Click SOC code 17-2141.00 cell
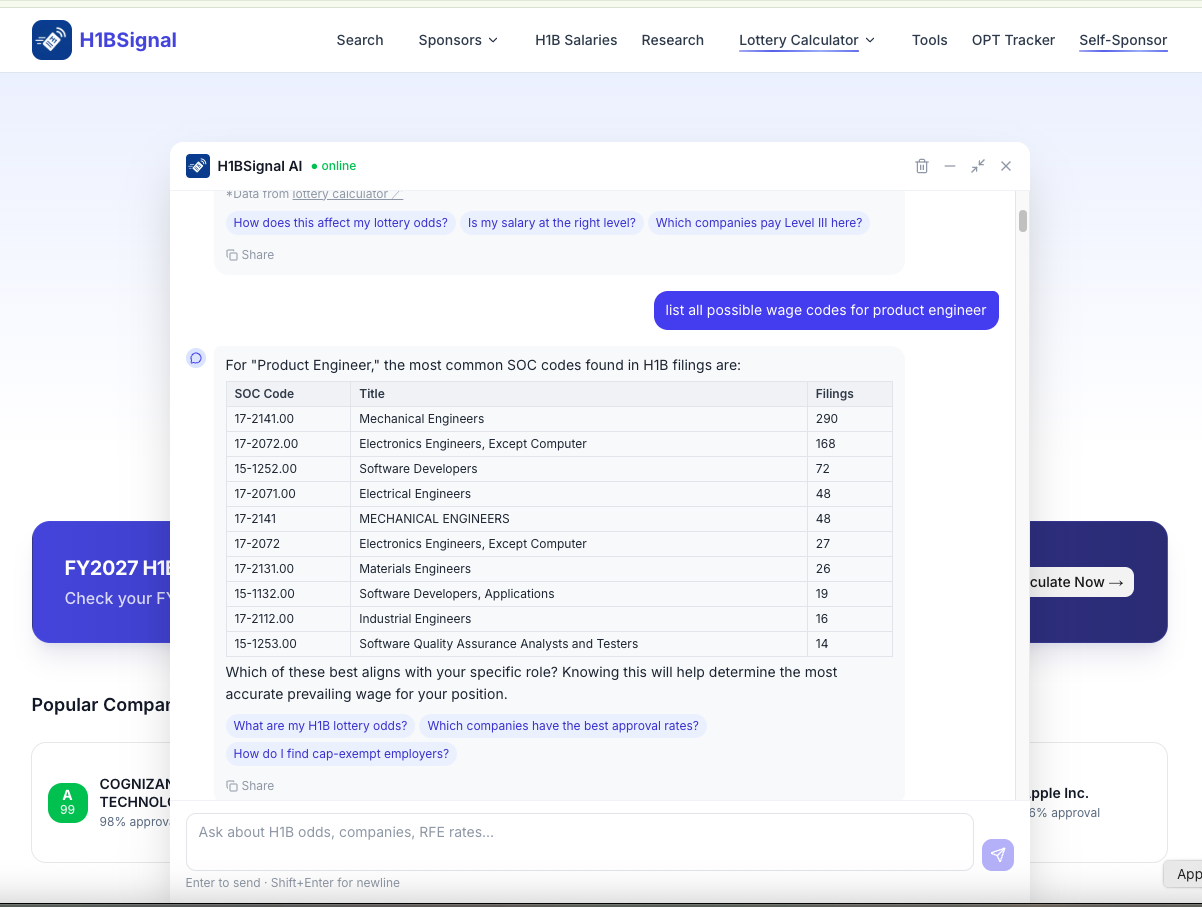The image size is (1202, 907). click(289, 419)
